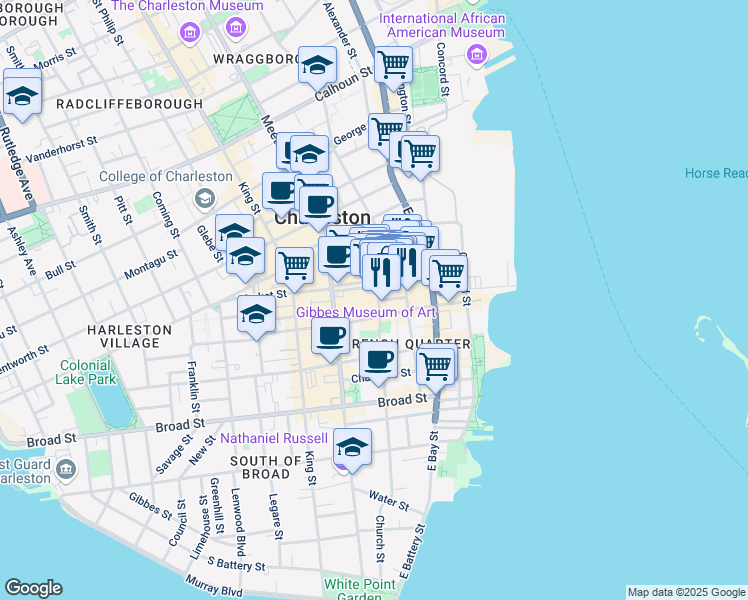Open the school marker above Radcliffeborough label
The image size is (748, 600).
[22, 97]
